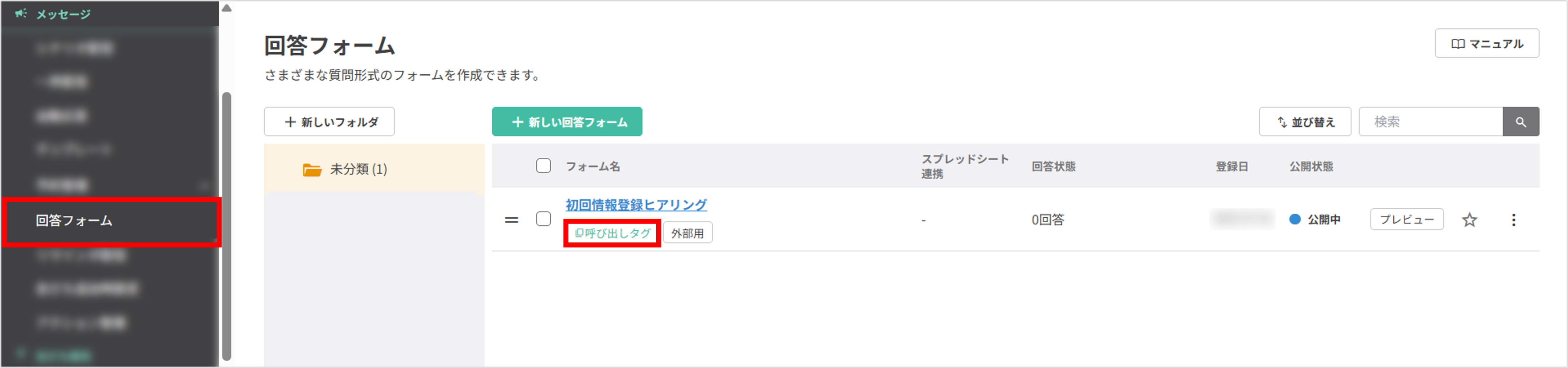Screen dimensions: 1568x368
Task: Click inside the 検索 search field
Action: [1436, 121]
